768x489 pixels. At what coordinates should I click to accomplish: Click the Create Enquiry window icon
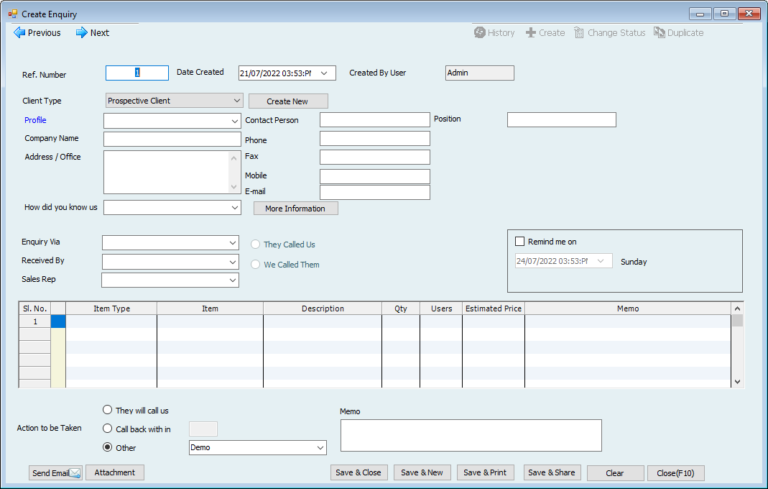click(13, 14)
